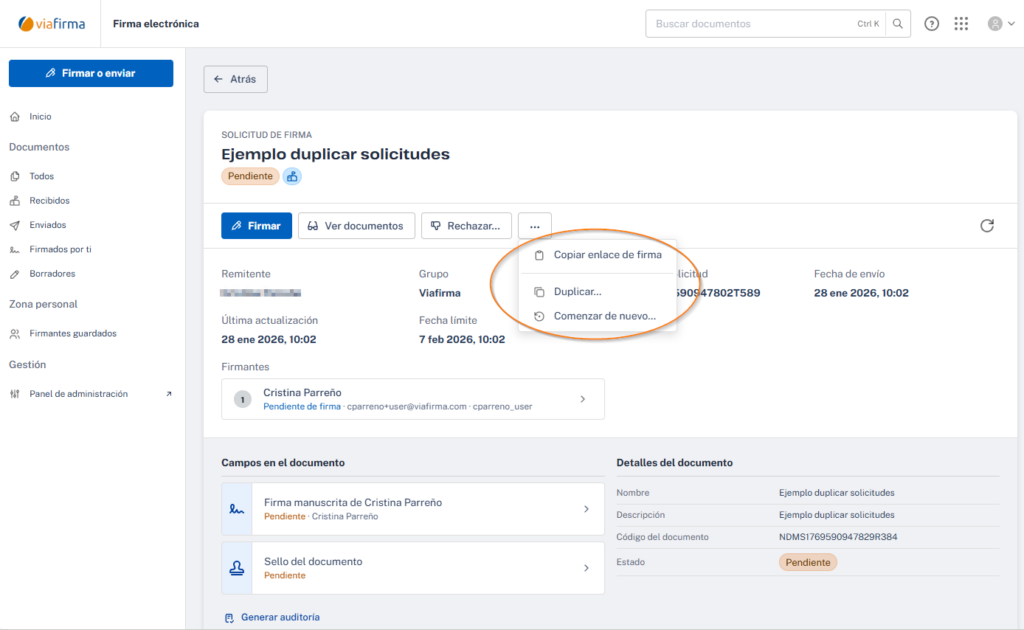The image size is (1024, 630).
Task: Click the refresh icon beside action buttons
Action: tap(986, 226)
